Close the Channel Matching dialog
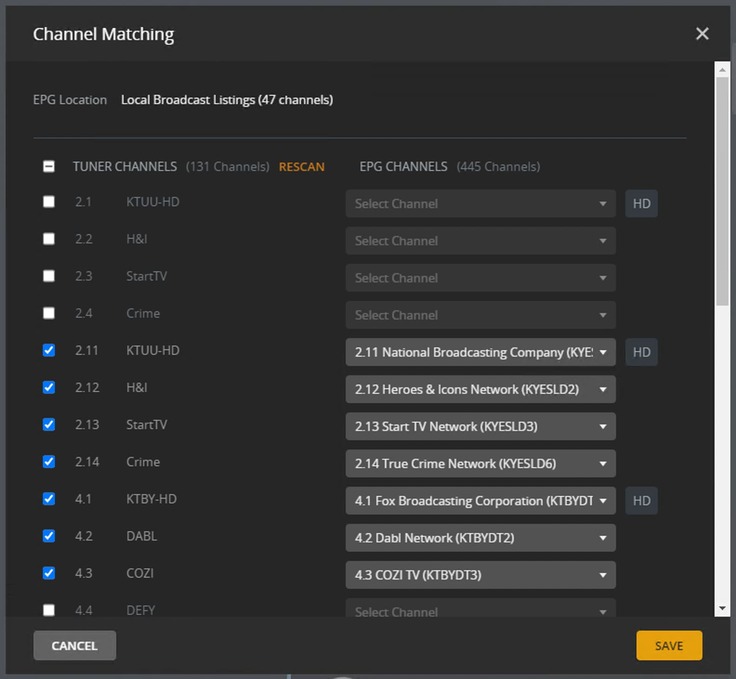Screen dimensions: 736x679 (x=702, y=34)
